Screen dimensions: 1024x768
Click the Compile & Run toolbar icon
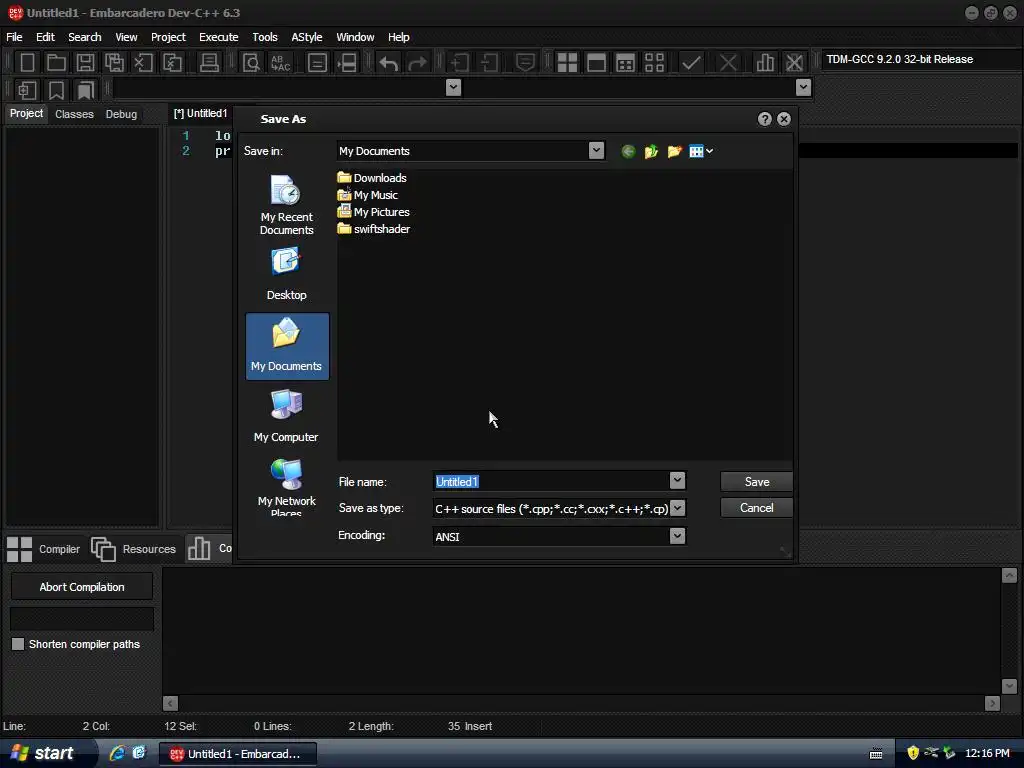[625, 63]
